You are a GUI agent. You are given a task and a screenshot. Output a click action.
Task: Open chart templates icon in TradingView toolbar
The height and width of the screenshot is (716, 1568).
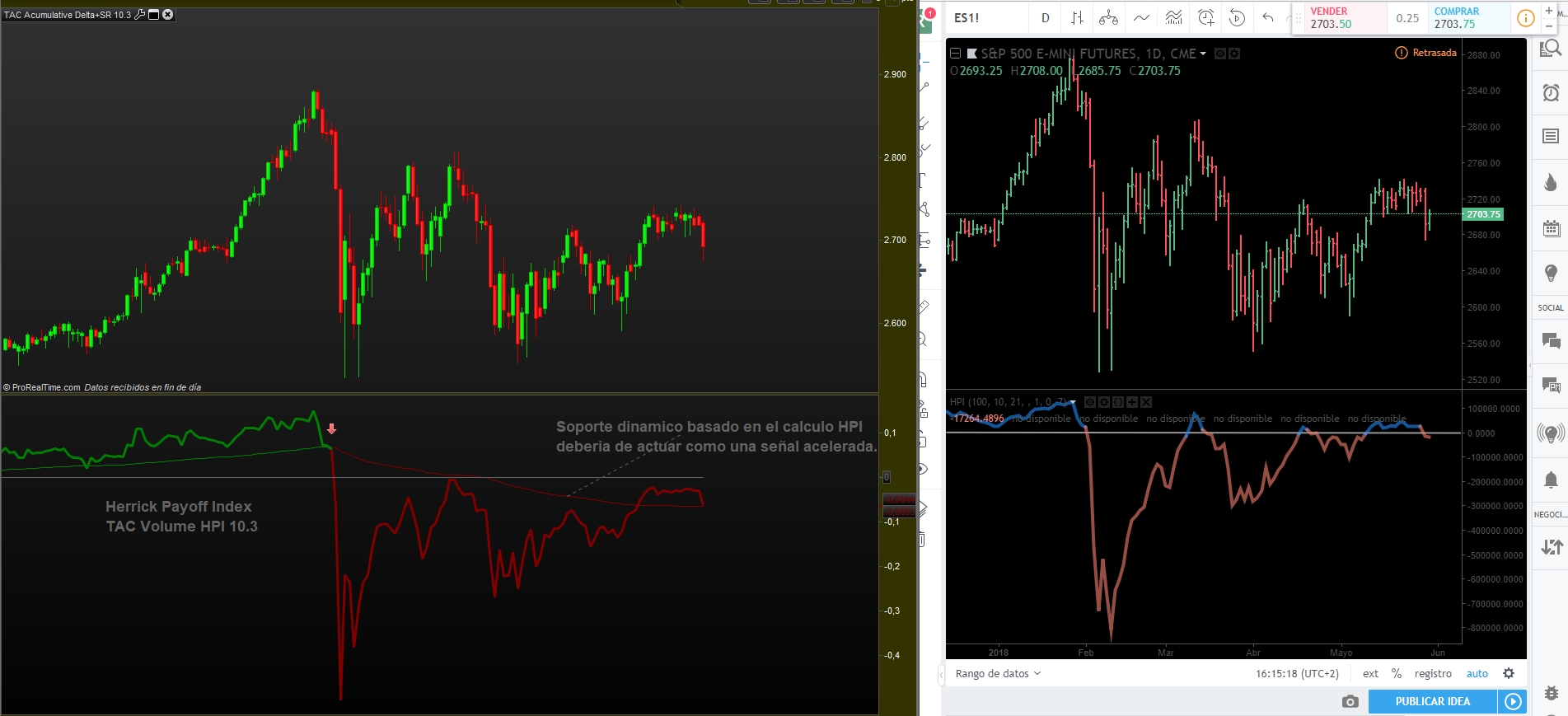pos(1173,18)
